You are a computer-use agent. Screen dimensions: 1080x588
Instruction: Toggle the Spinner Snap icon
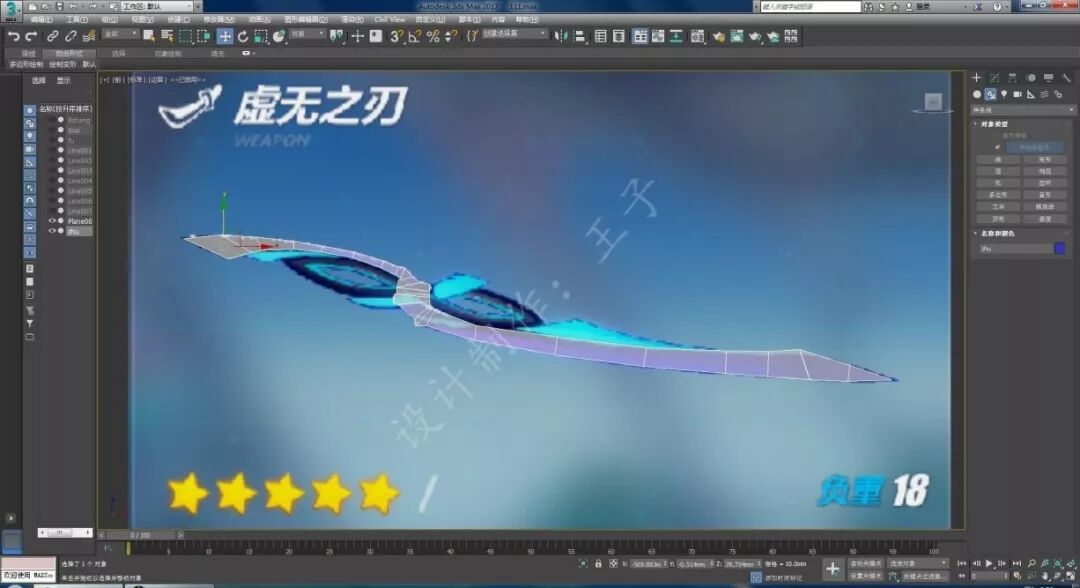(451, 36)
